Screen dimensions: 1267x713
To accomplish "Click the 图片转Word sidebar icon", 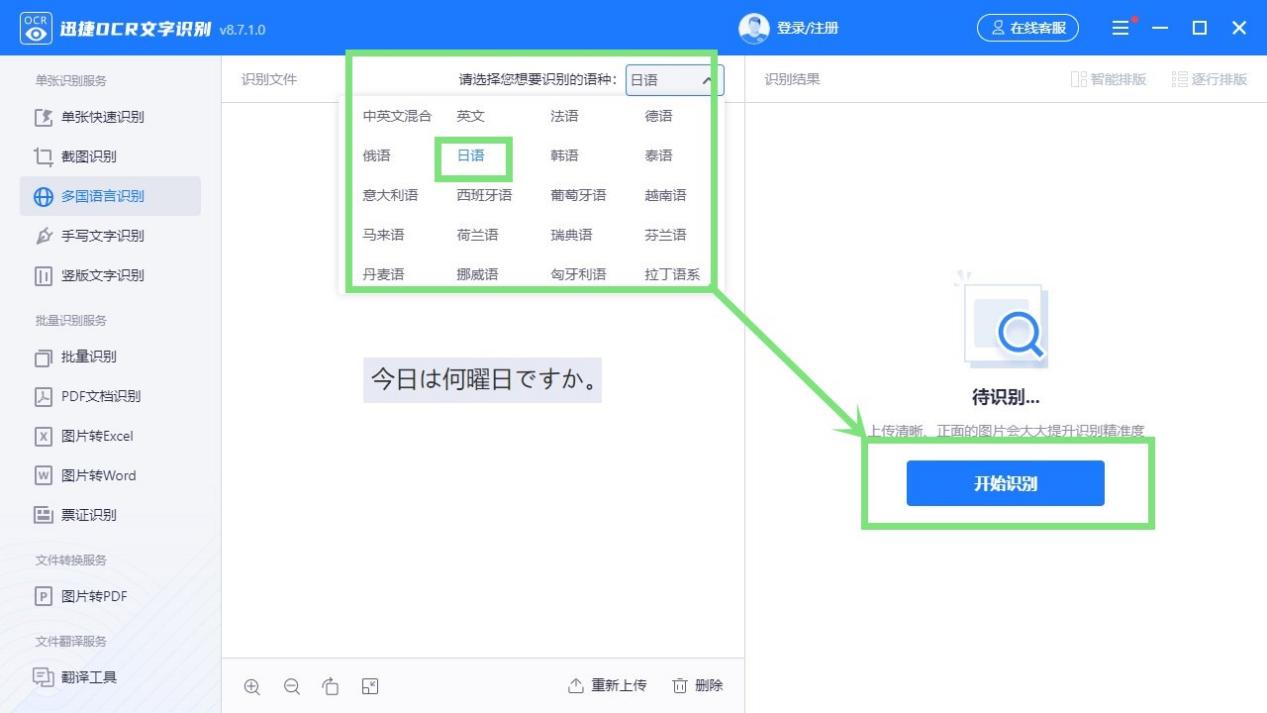I will tap(43, 475).
